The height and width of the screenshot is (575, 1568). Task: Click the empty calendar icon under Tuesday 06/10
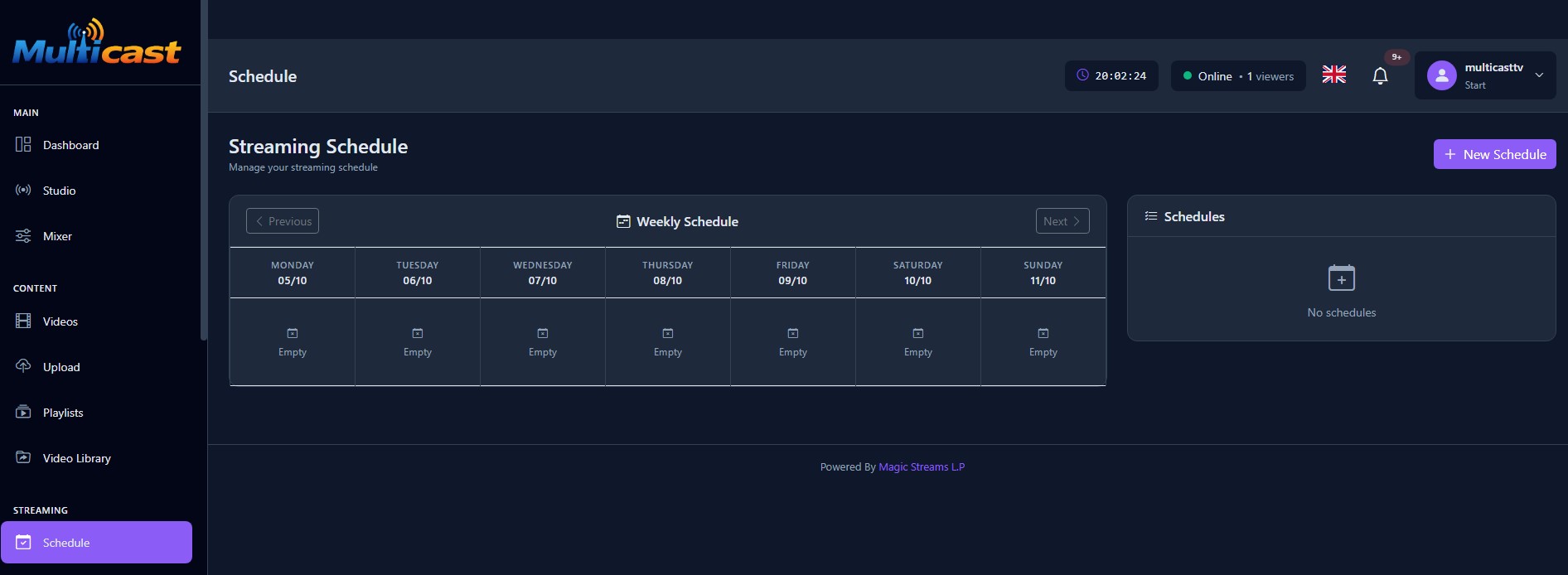click(418, 333)
